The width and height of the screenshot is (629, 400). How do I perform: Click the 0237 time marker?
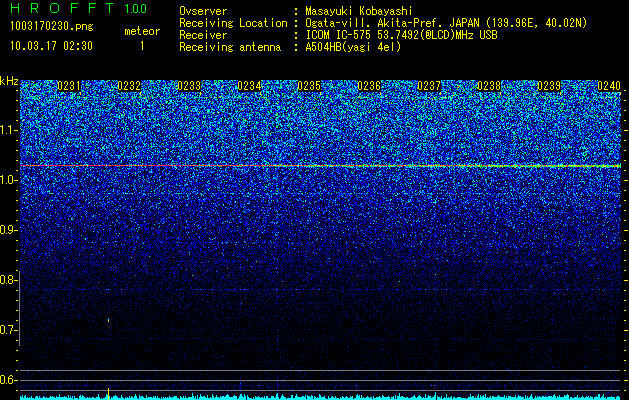coord(429,86)
